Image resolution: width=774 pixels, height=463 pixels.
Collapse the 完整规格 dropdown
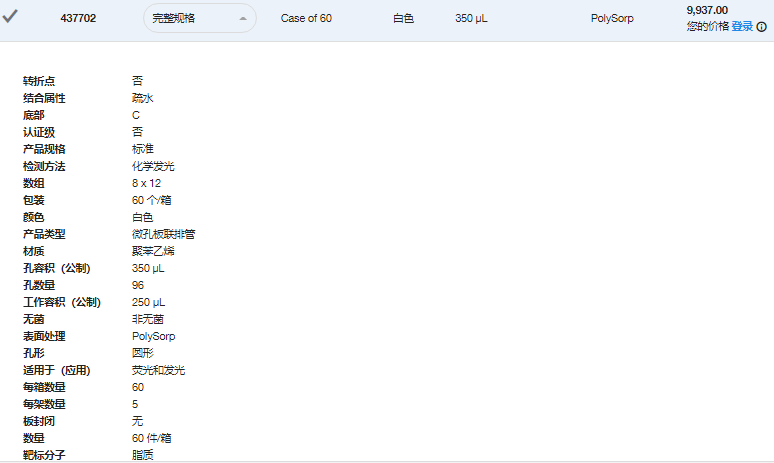coord(199,18)
